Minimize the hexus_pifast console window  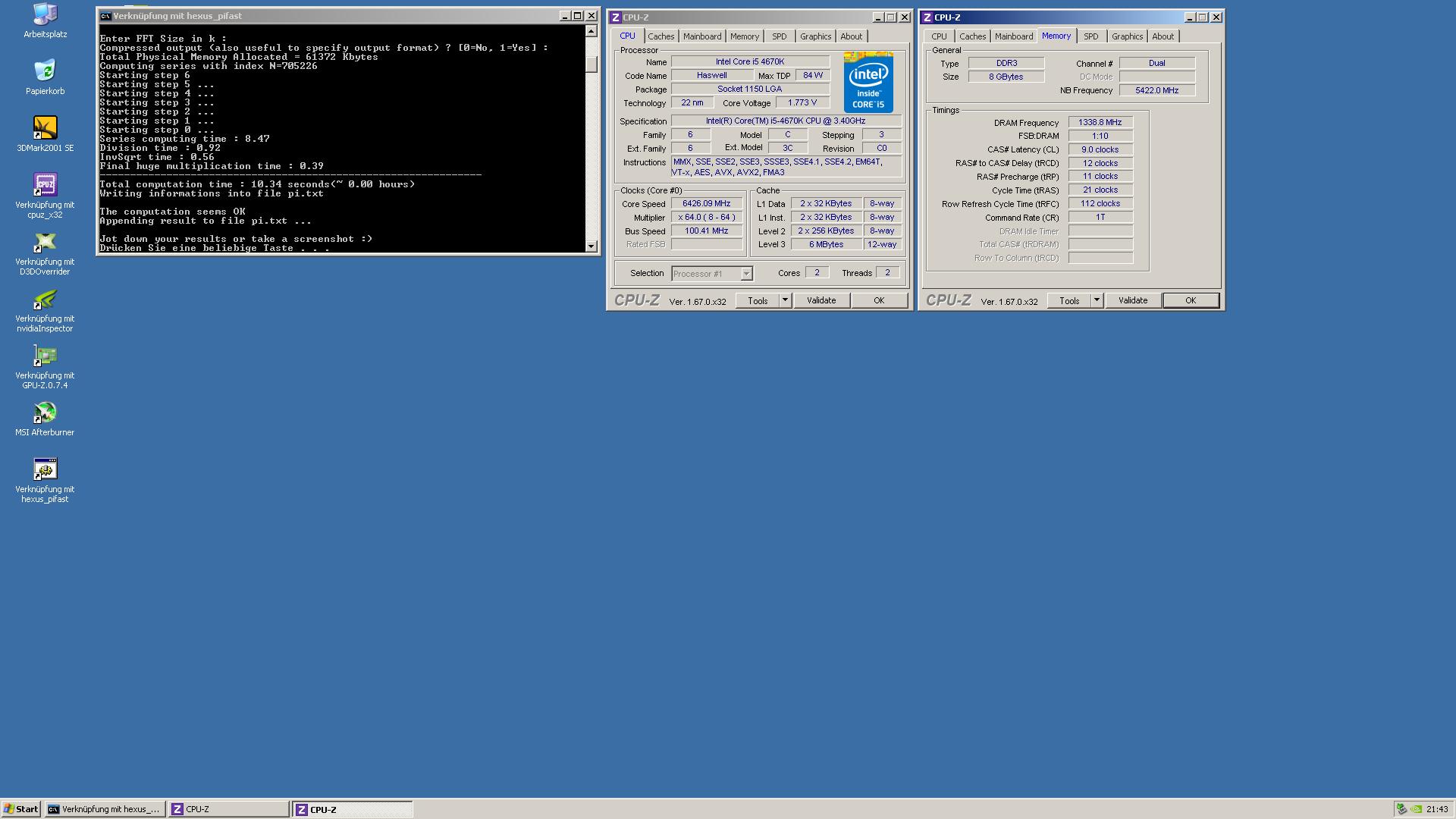click(x=564, y=16)
